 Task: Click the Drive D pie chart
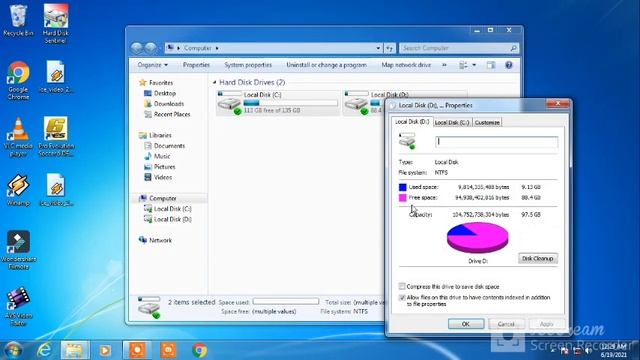478,238
